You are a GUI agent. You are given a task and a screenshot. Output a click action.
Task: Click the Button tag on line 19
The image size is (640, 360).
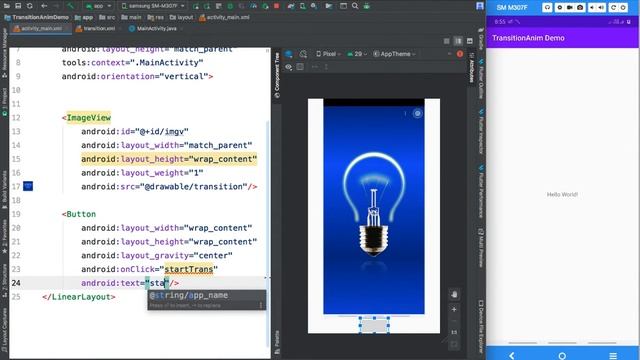81,214
